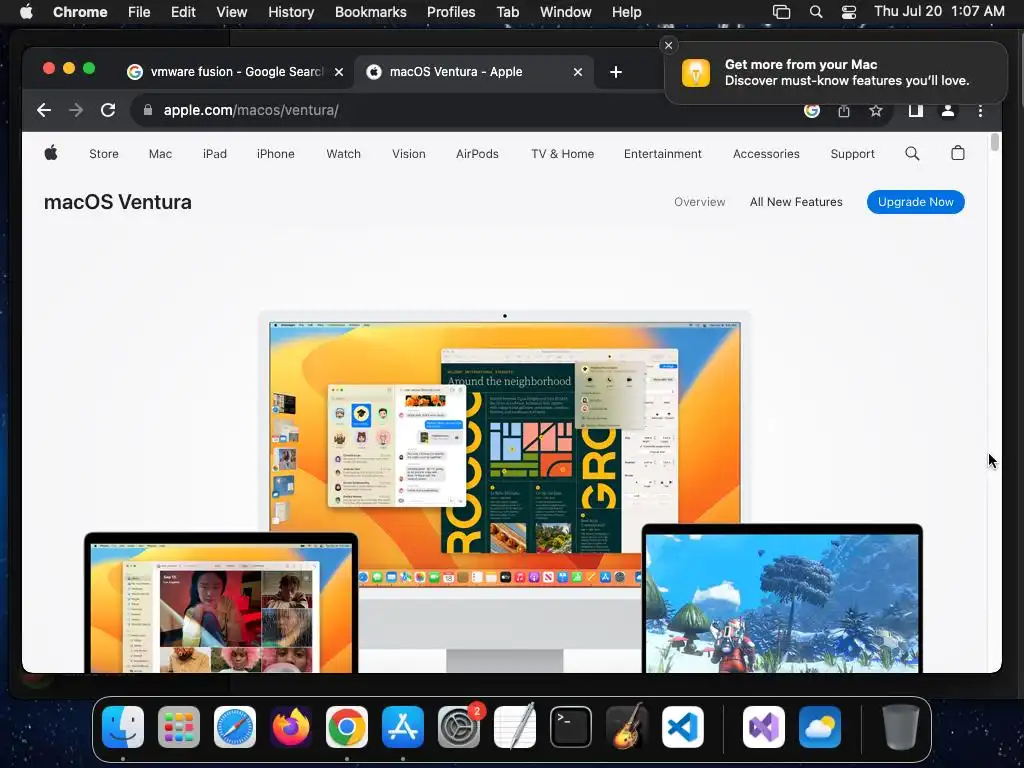Open the Edit menu
This screenshot has width=1024, height=768.
point(183,12)
